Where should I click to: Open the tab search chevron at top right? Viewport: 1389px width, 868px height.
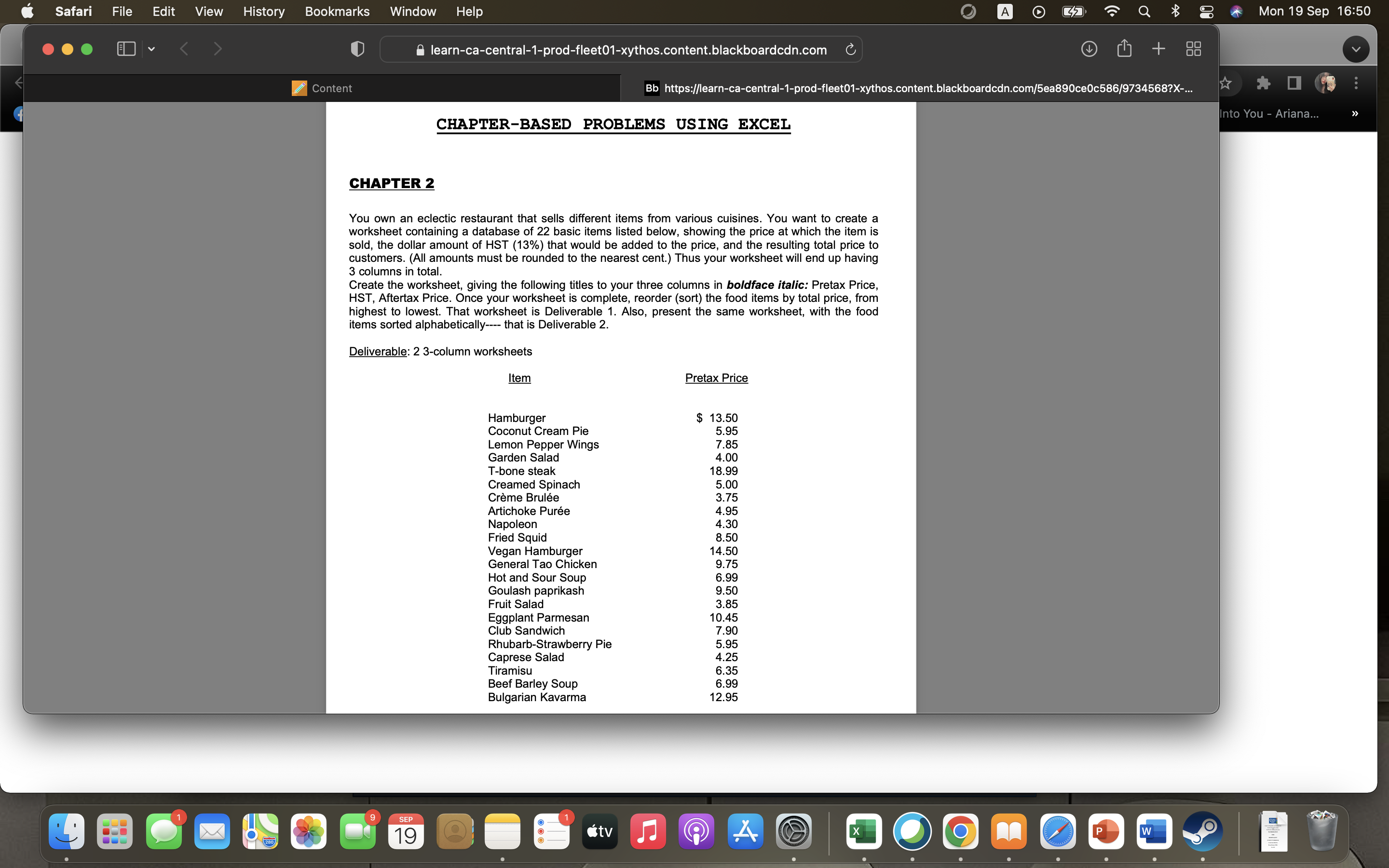[x=1356, y=49]
